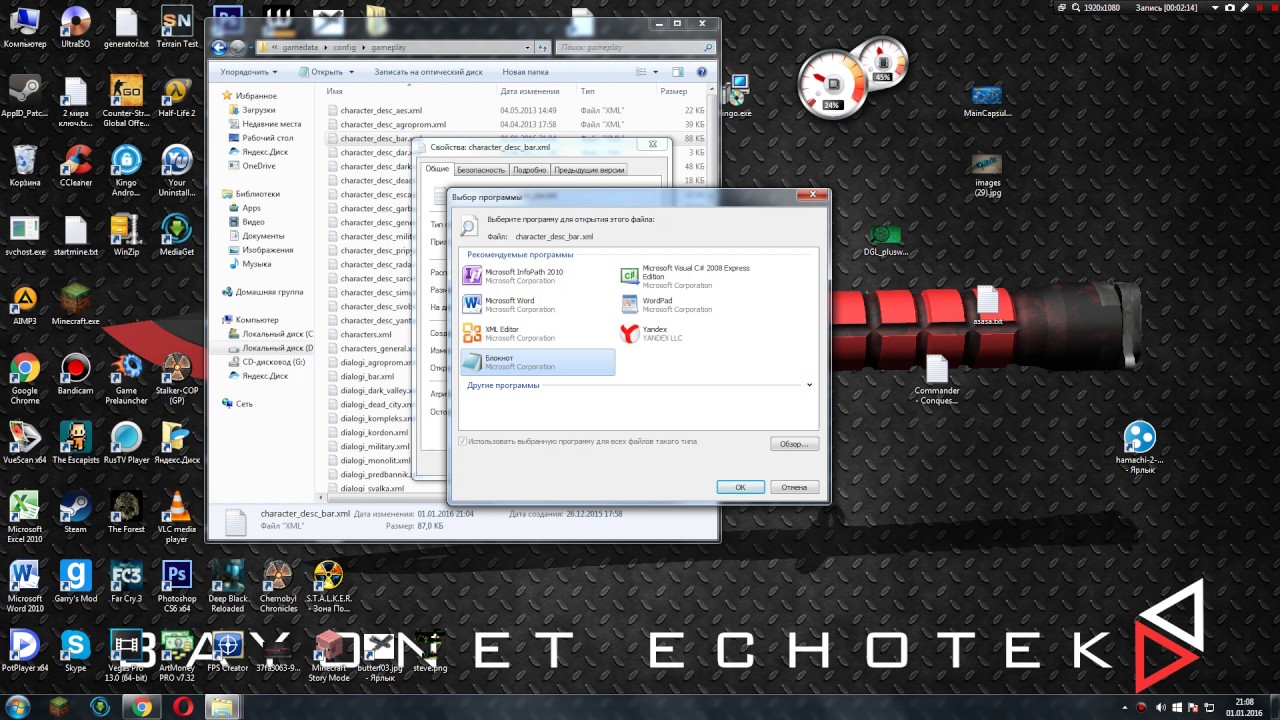Viewport: 1280px width, 720px height.
Task: Select Steam desktop shortcut
Action: (x=75, y=514)
